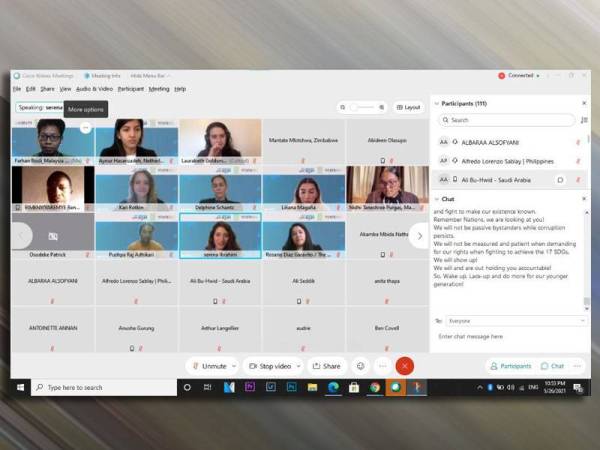This screenshot has height=450, width=600.
Task: Collapse the Participants panel header chevron
Action: (x=437, y=103)
